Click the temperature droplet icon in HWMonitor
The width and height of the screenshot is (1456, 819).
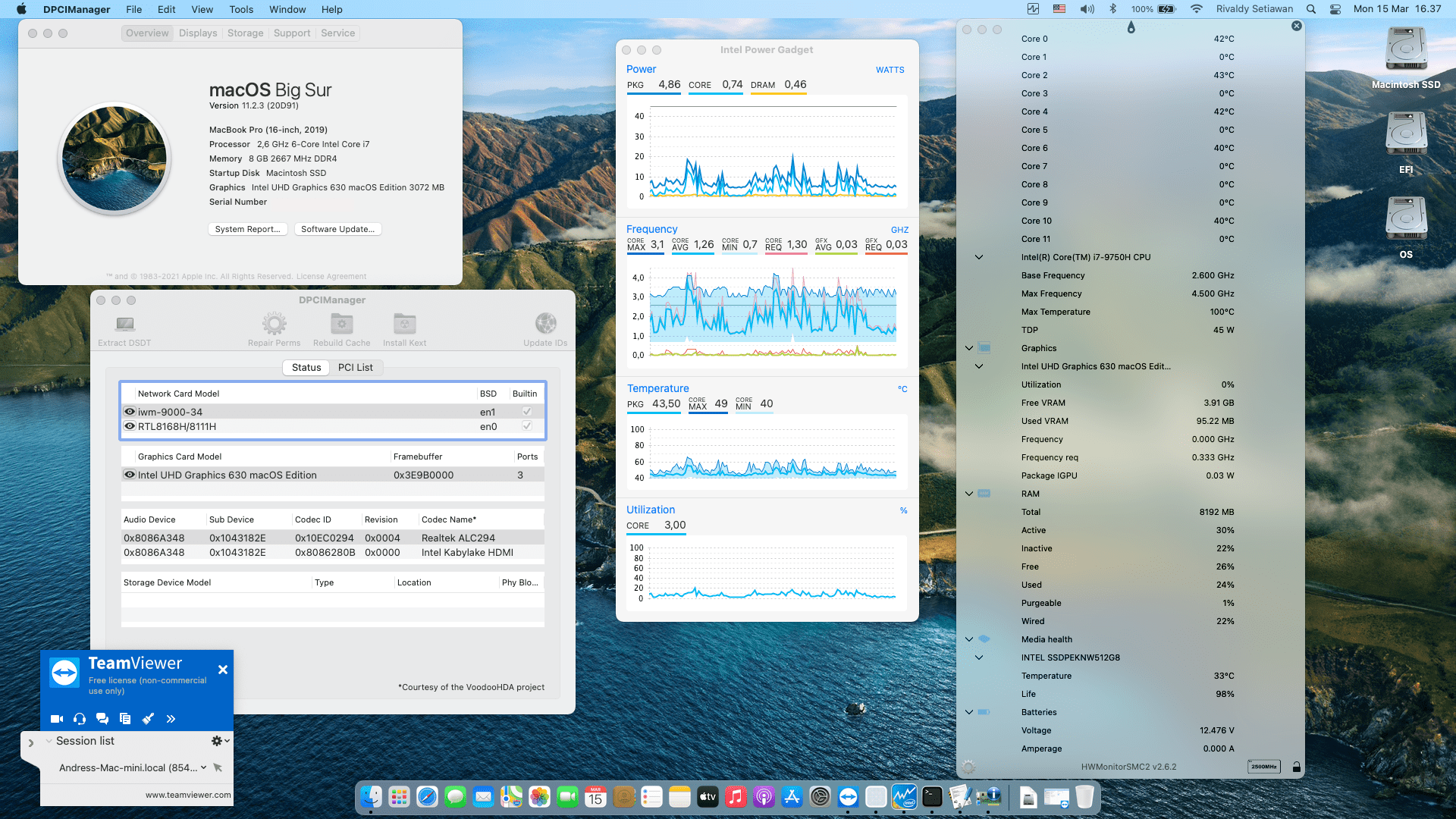[1131, 27]
